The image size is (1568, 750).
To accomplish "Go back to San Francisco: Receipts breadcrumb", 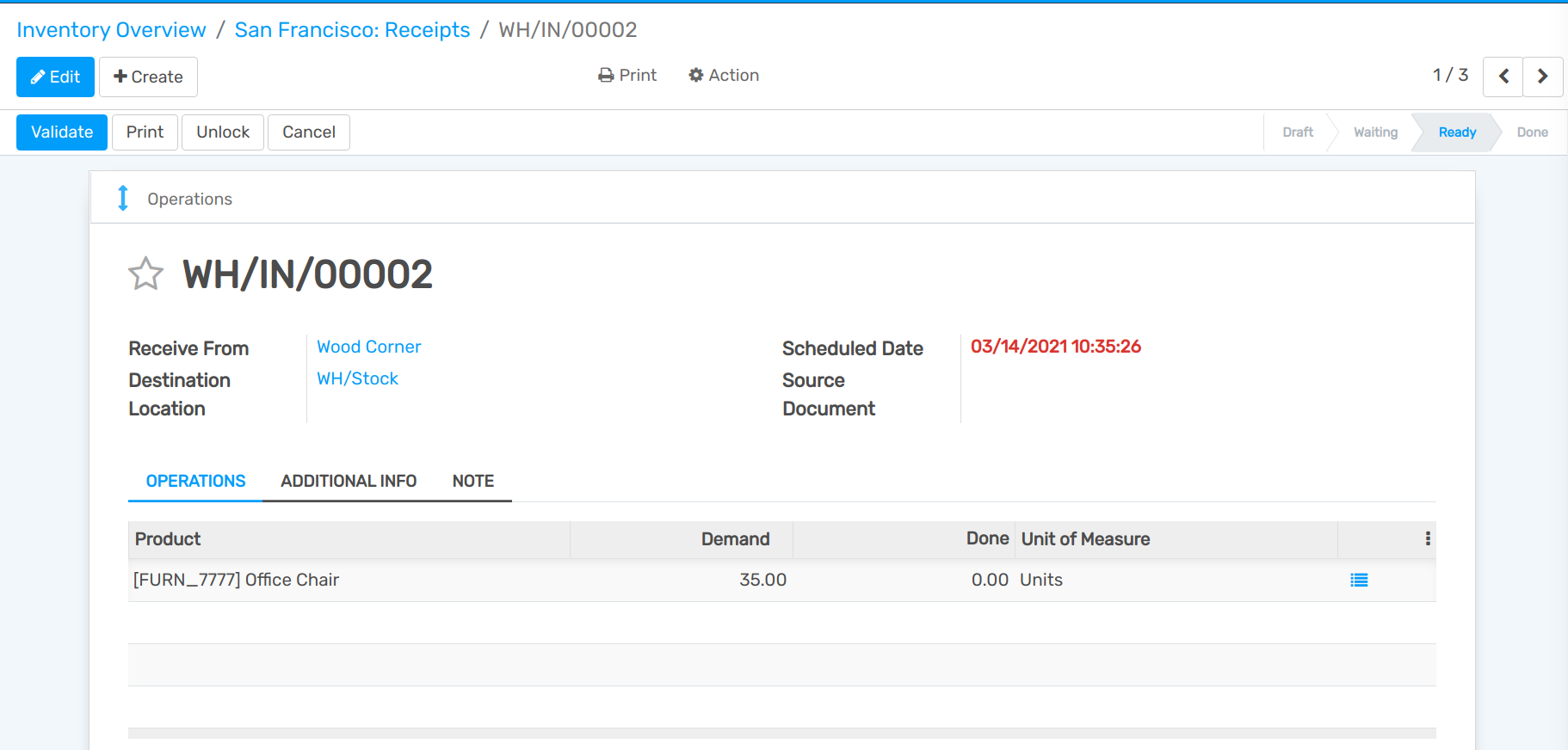I will pyautogui.click(x=352, y=30).
